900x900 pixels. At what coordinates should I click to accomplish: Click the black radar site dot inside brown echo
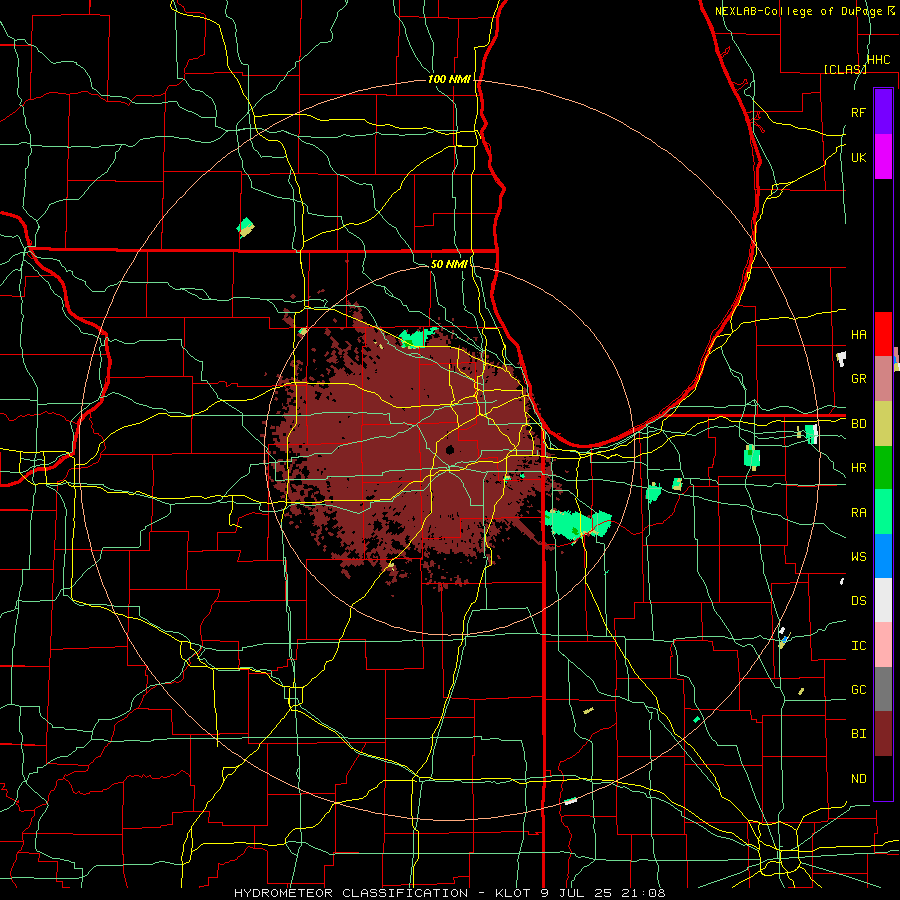point(449,449)
